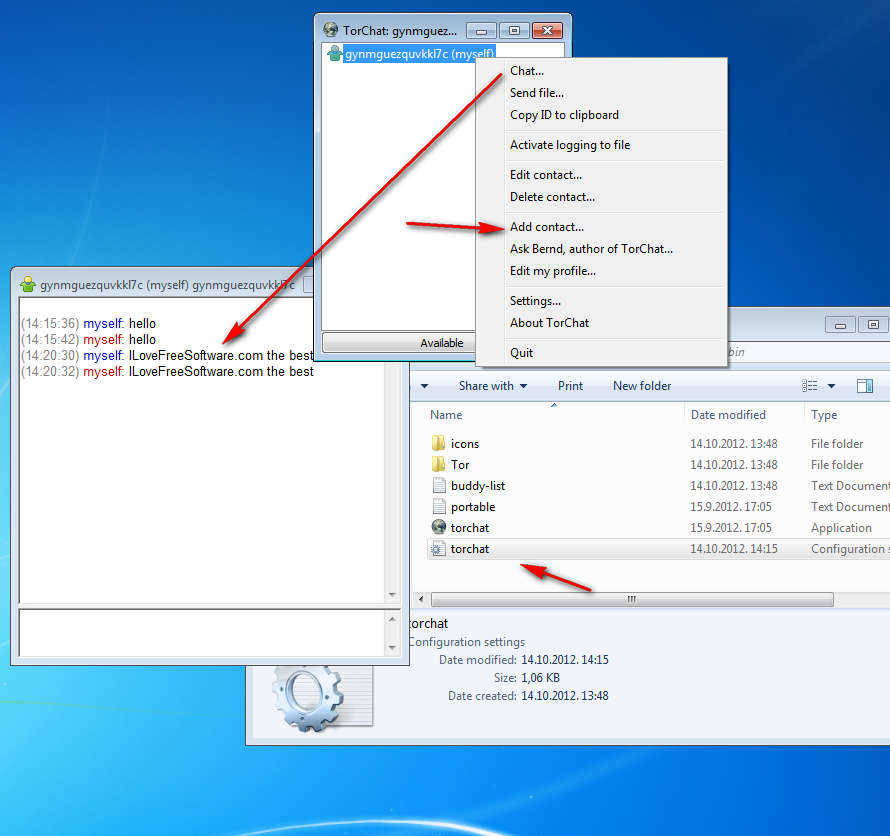890x836 pixels.
Task: Click New folder in Explorer toolbar
Action: coord(642,386)
